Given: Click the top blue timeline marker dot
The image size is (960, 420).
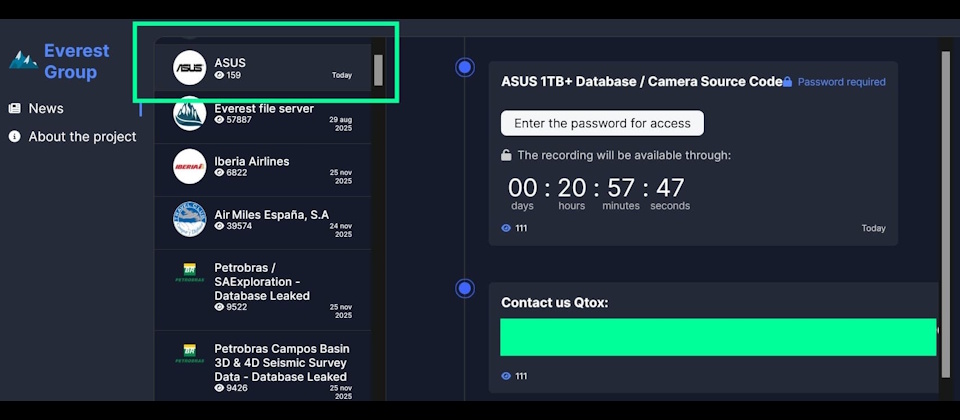Looking at the screenshot, I should [x=465, y=67].
